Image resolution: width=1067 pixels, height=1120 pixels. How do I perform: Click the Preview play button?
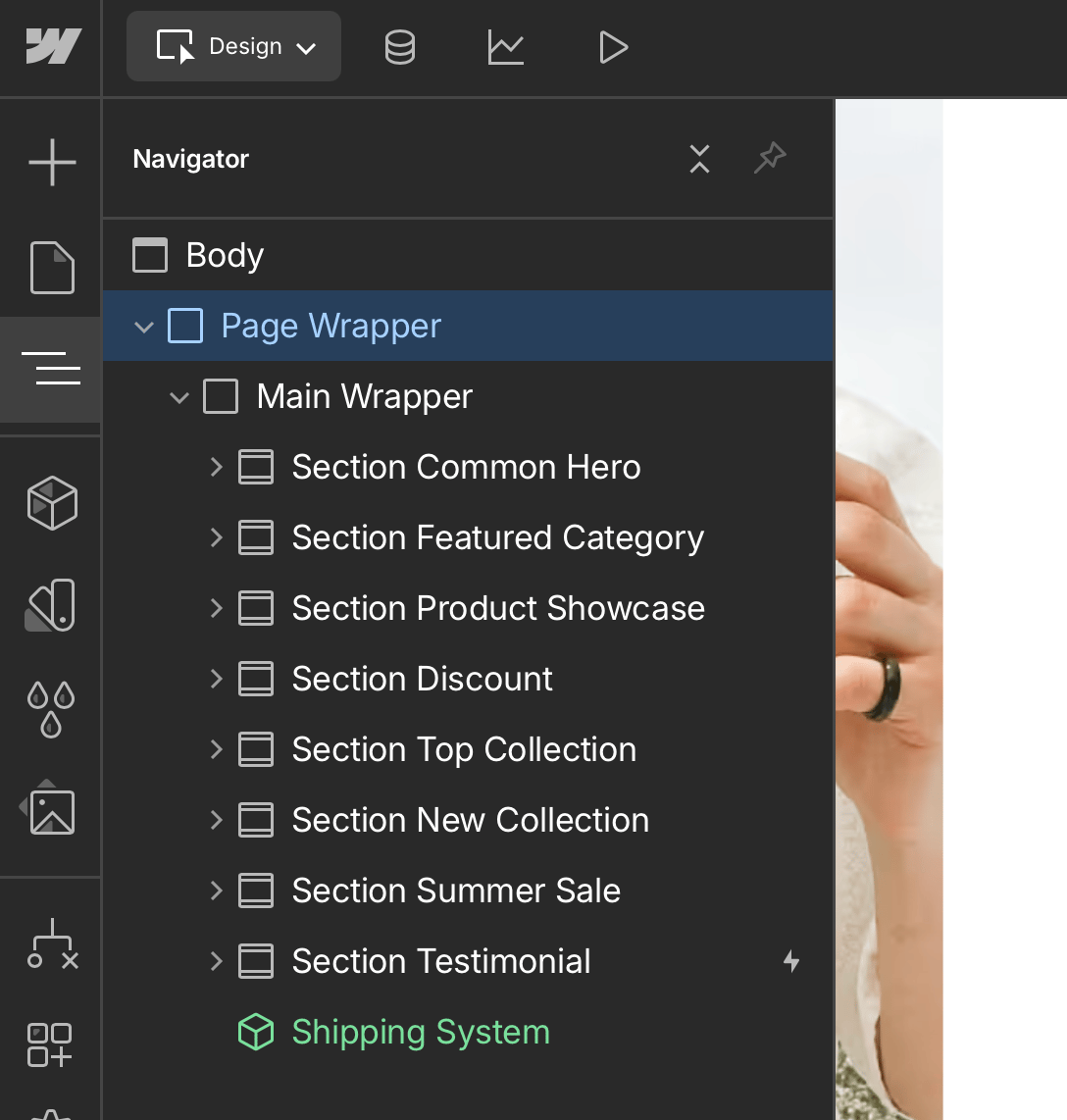(x=613, y=47)
